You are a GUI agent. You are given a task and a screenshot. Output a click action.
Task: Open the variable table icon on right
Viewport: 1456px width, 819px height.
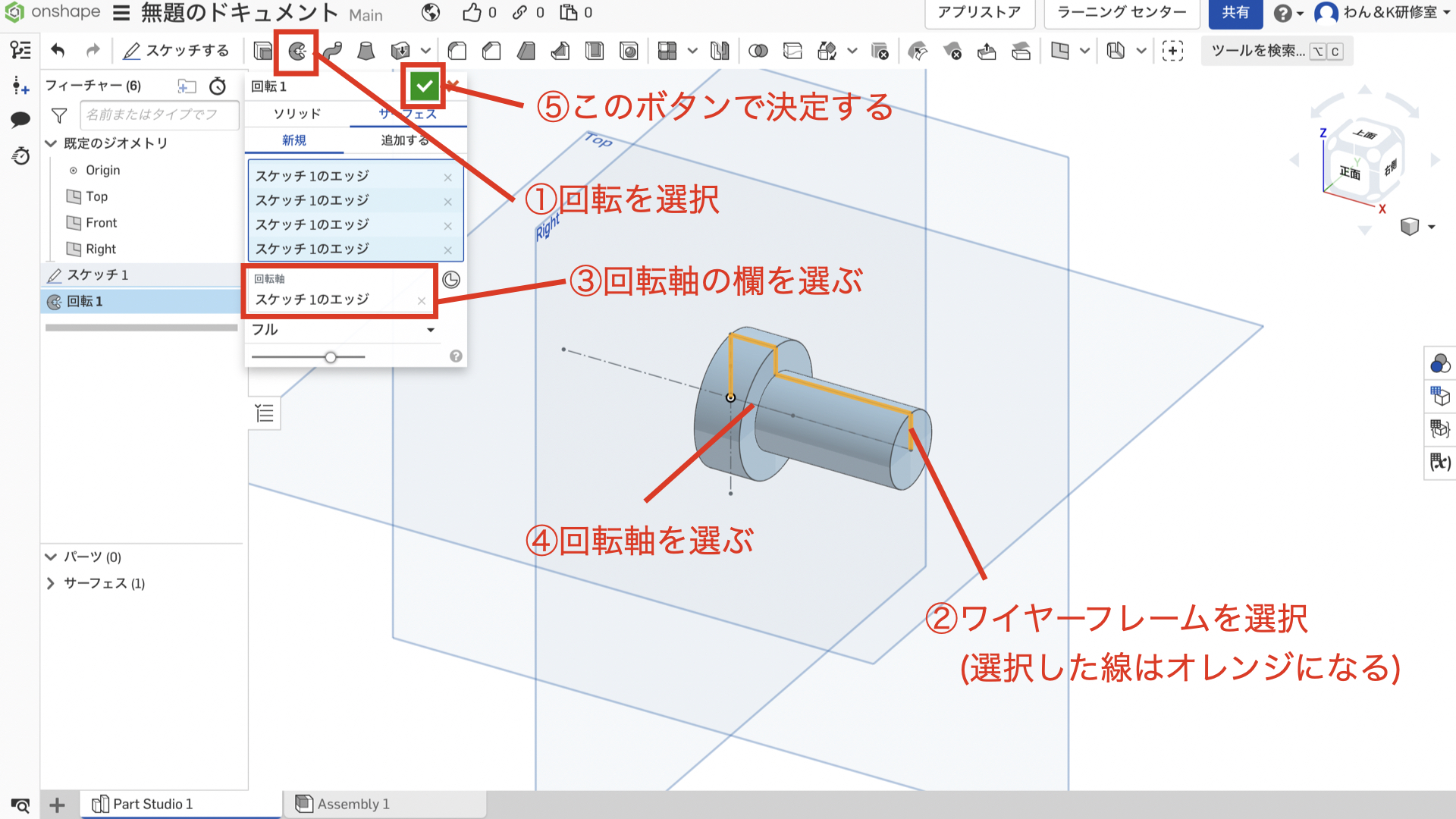tap(1439, 462)
